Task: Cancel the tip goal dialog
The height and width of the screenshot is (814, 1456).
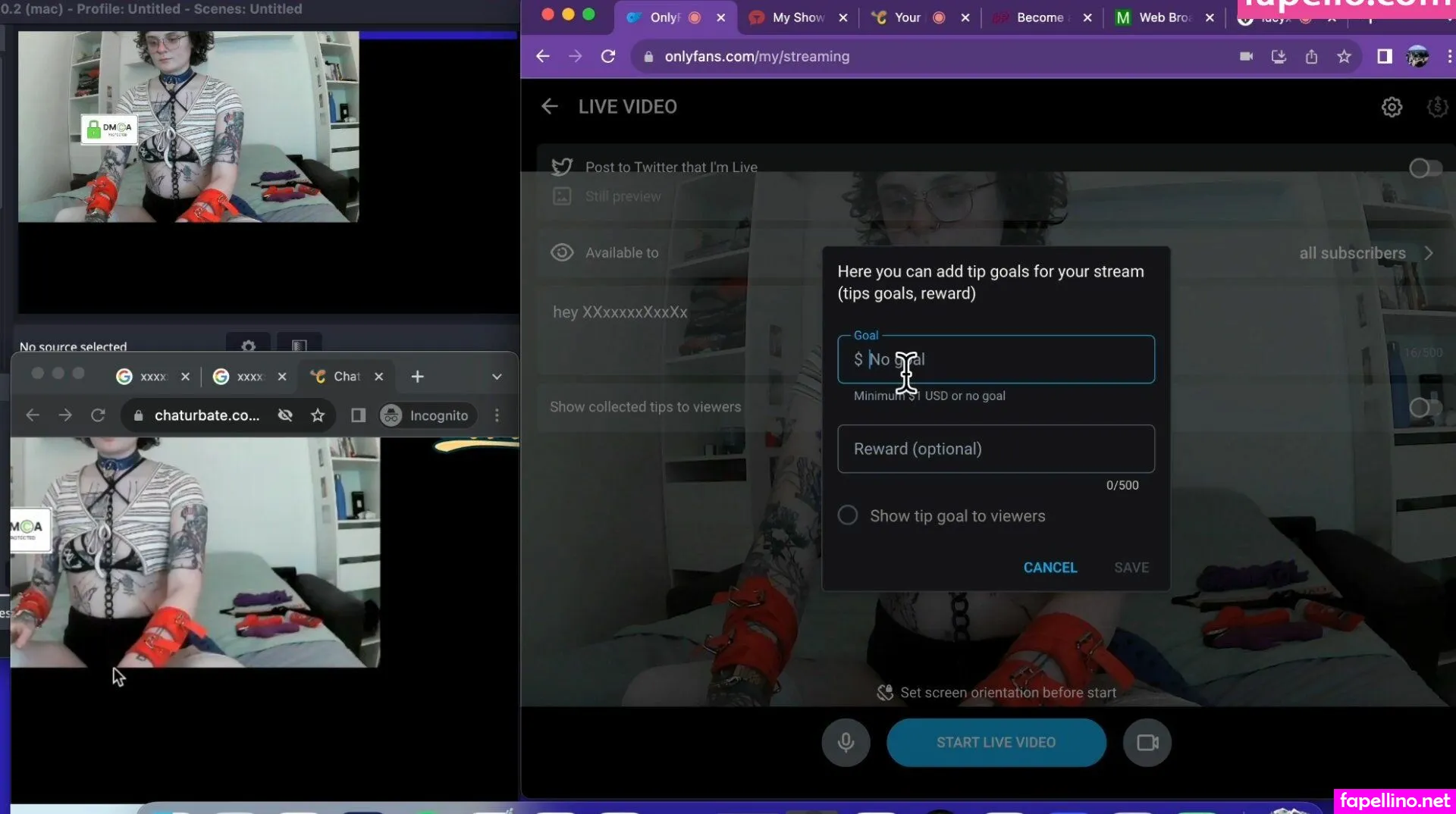Action: (1050, 568)
